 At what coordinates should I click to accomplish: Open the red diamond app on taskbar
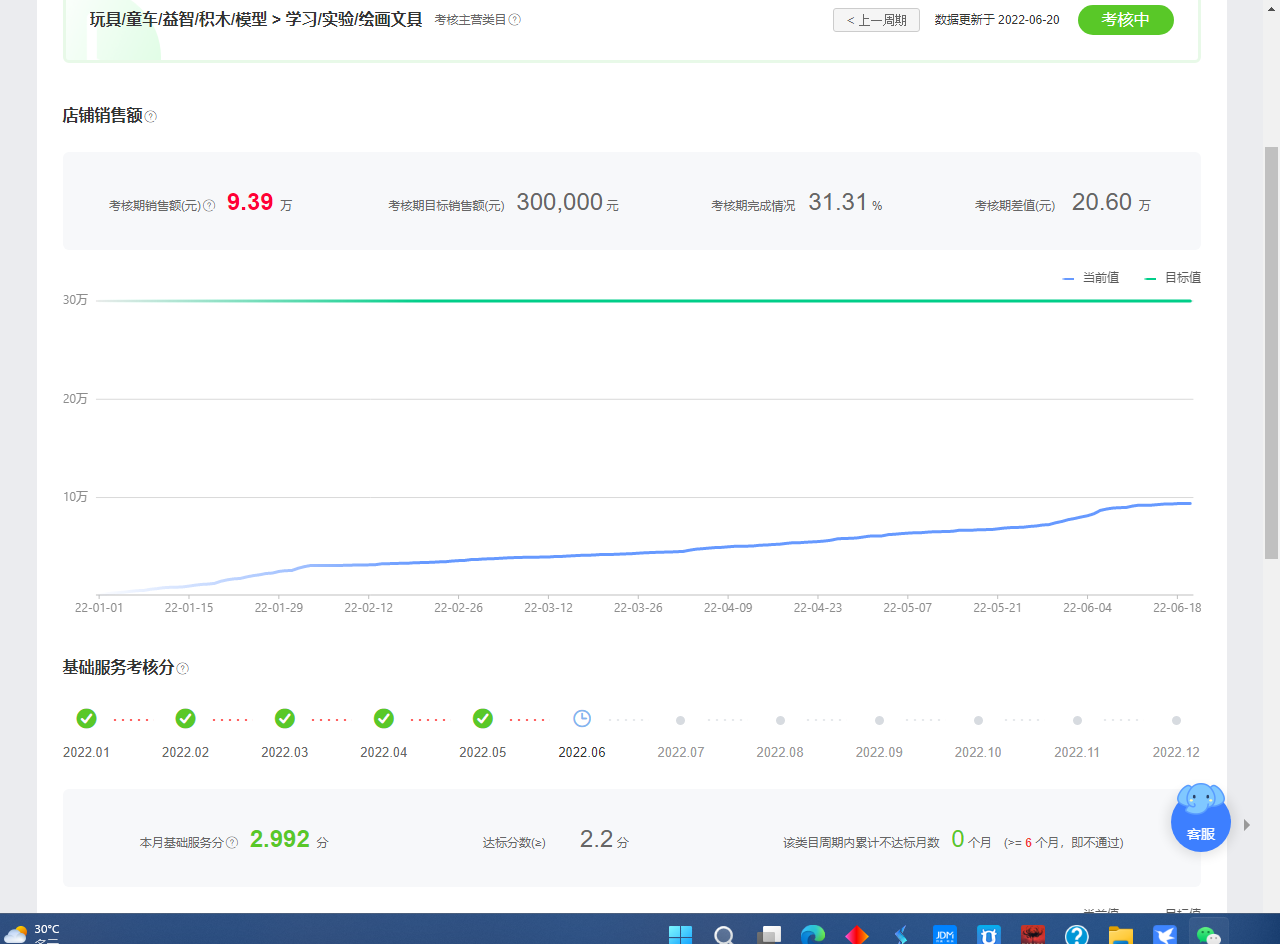[857, 935]
